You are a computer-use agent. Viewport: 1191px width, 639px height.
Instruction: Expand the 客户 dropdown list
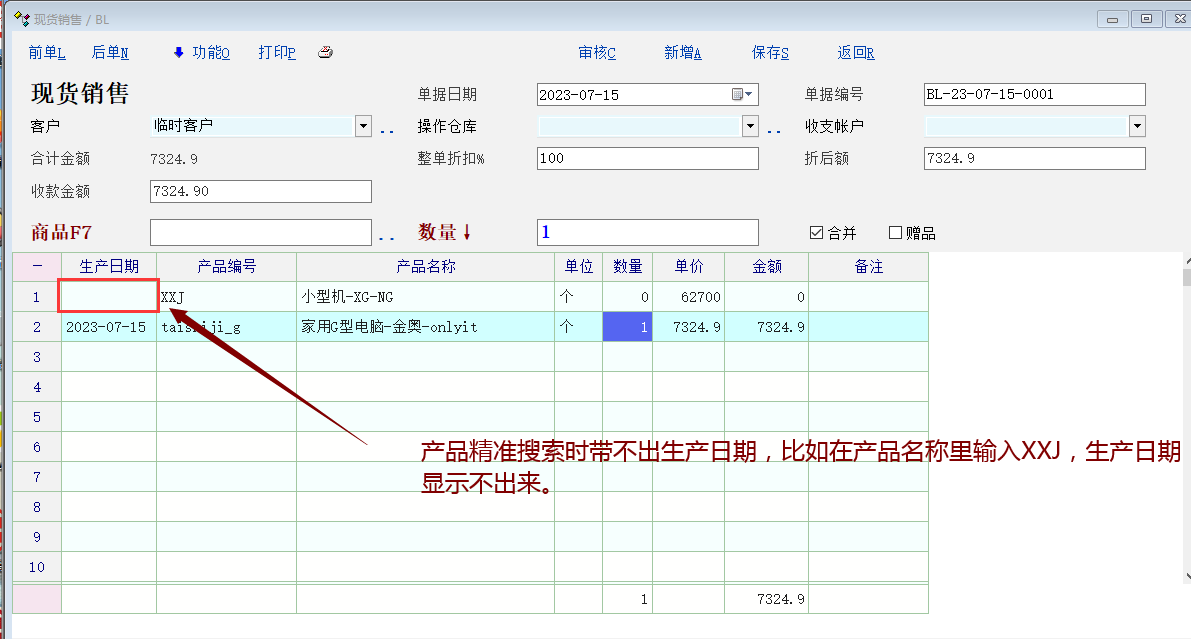[x=363, y=126]
